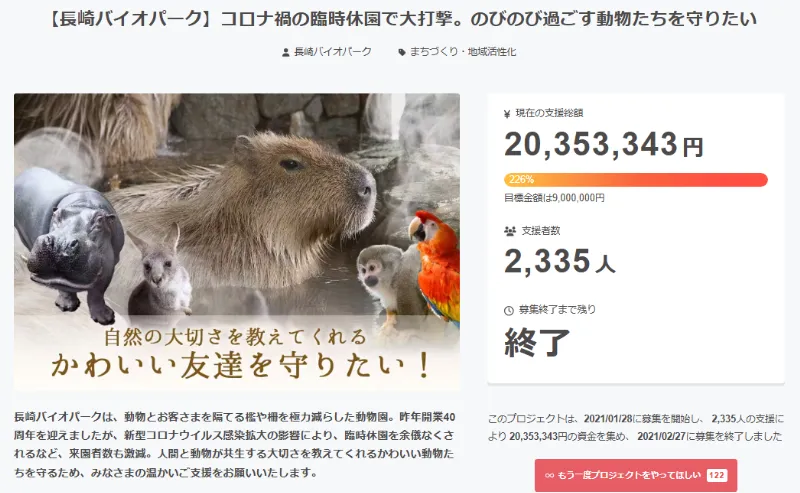This screenshot has width=800, height=493.
Task: Click the 終了 status text
Action: pyautogui.click(x=537, y=342)
